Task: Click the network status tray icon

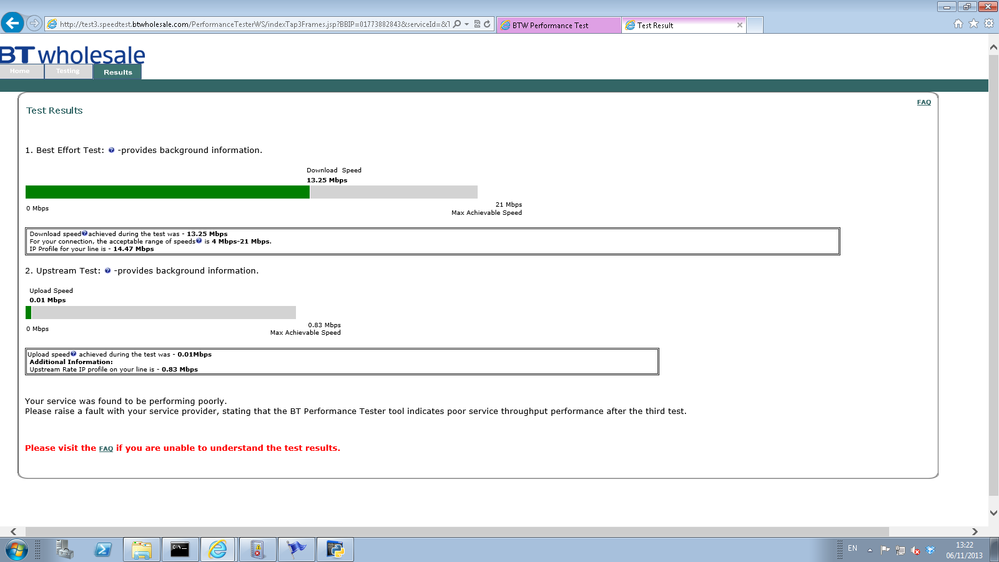Action: coord(900,550)
